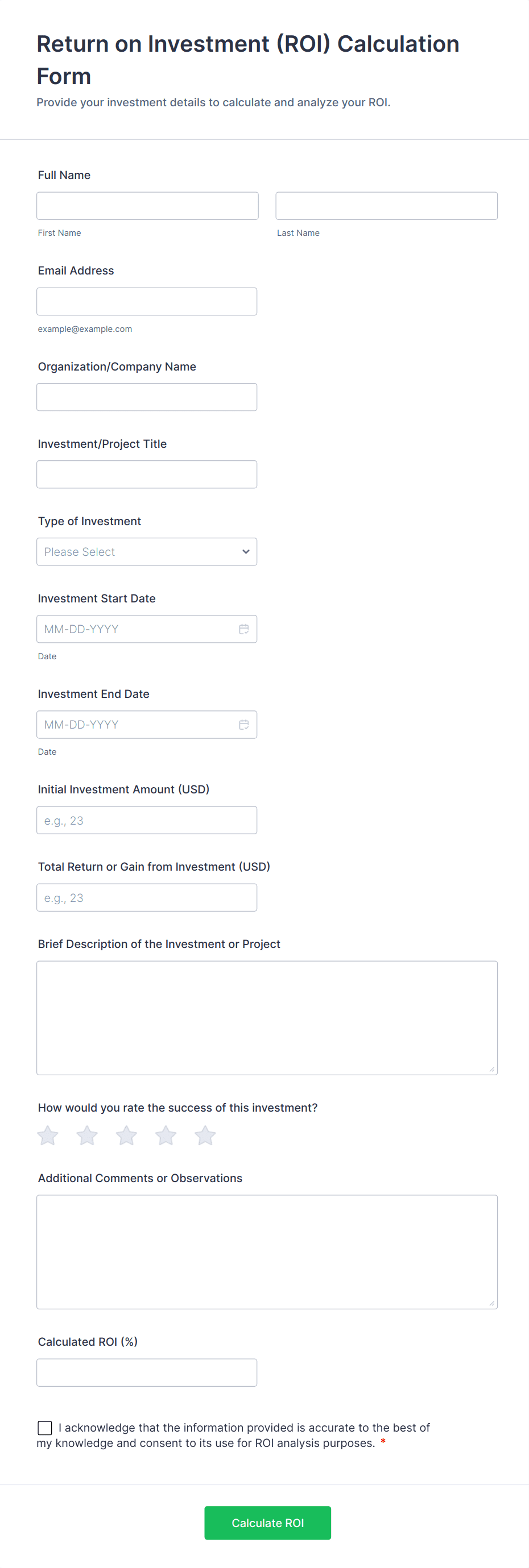Focus the Investment/Project Title field
The image size is (529, 1568).
pos(147,475)
